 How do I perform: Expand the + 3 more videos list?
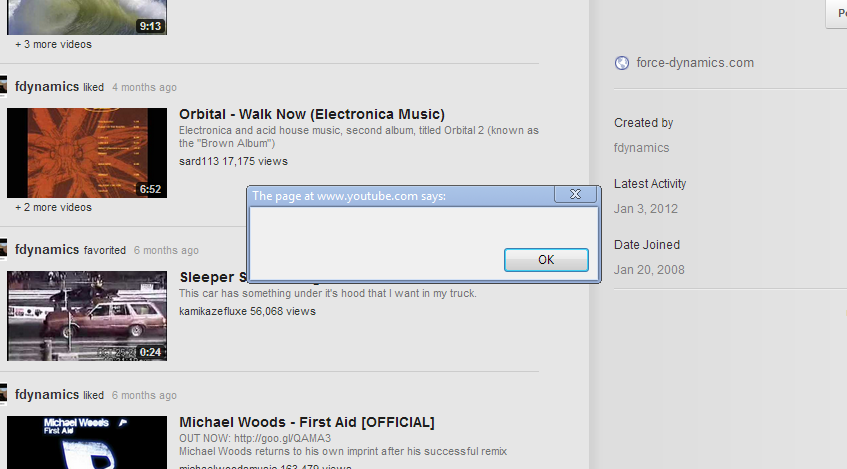pos(53,44)
